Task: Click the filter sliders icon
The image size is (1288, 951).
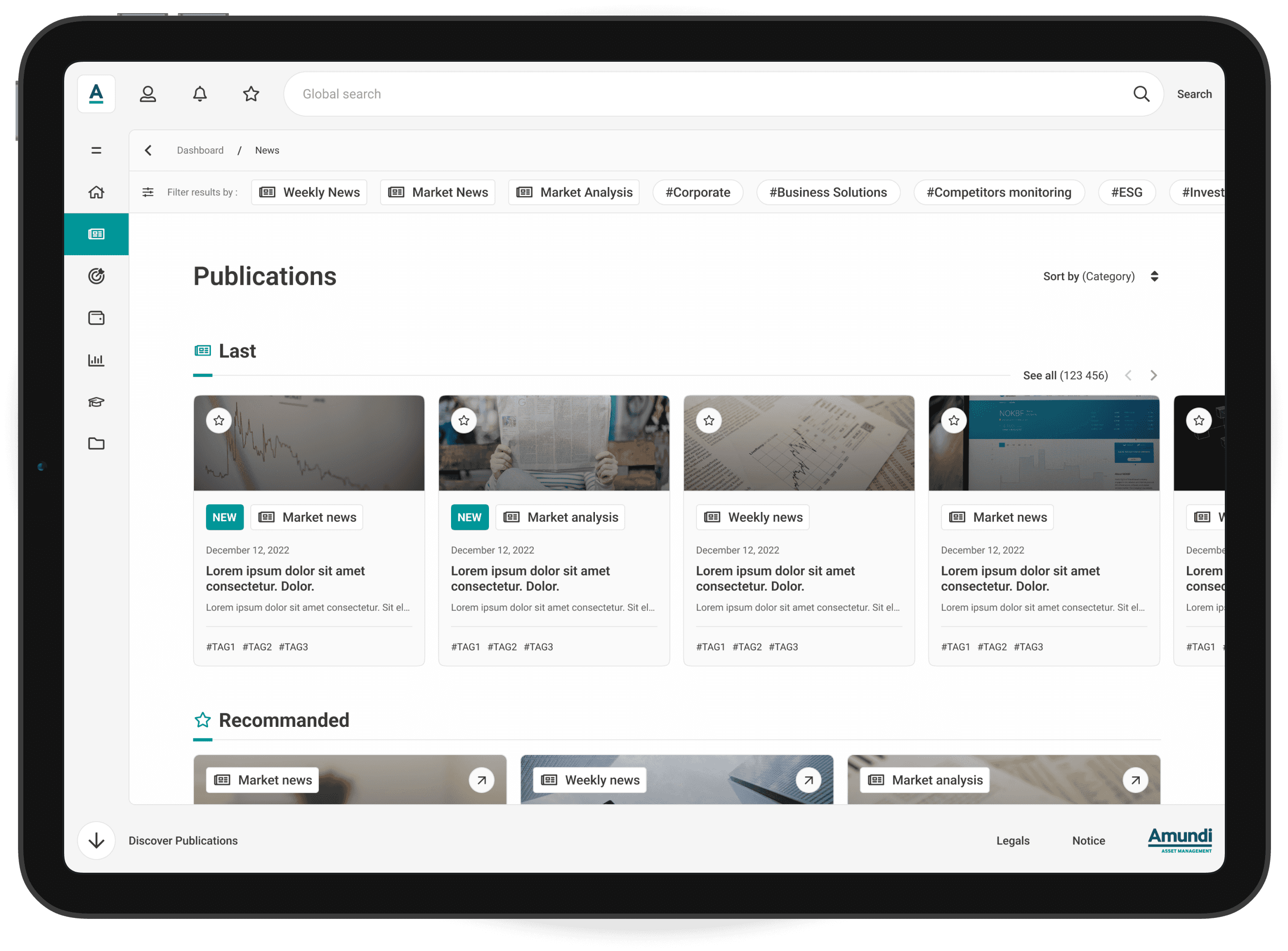Action: (148, 192)
